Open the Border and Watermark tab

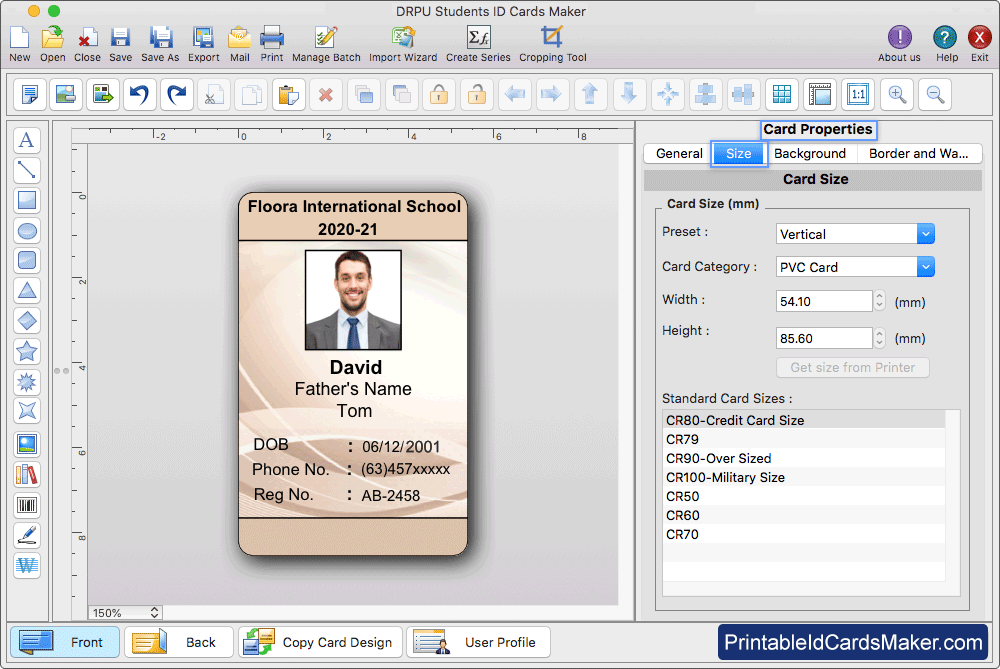918,154
